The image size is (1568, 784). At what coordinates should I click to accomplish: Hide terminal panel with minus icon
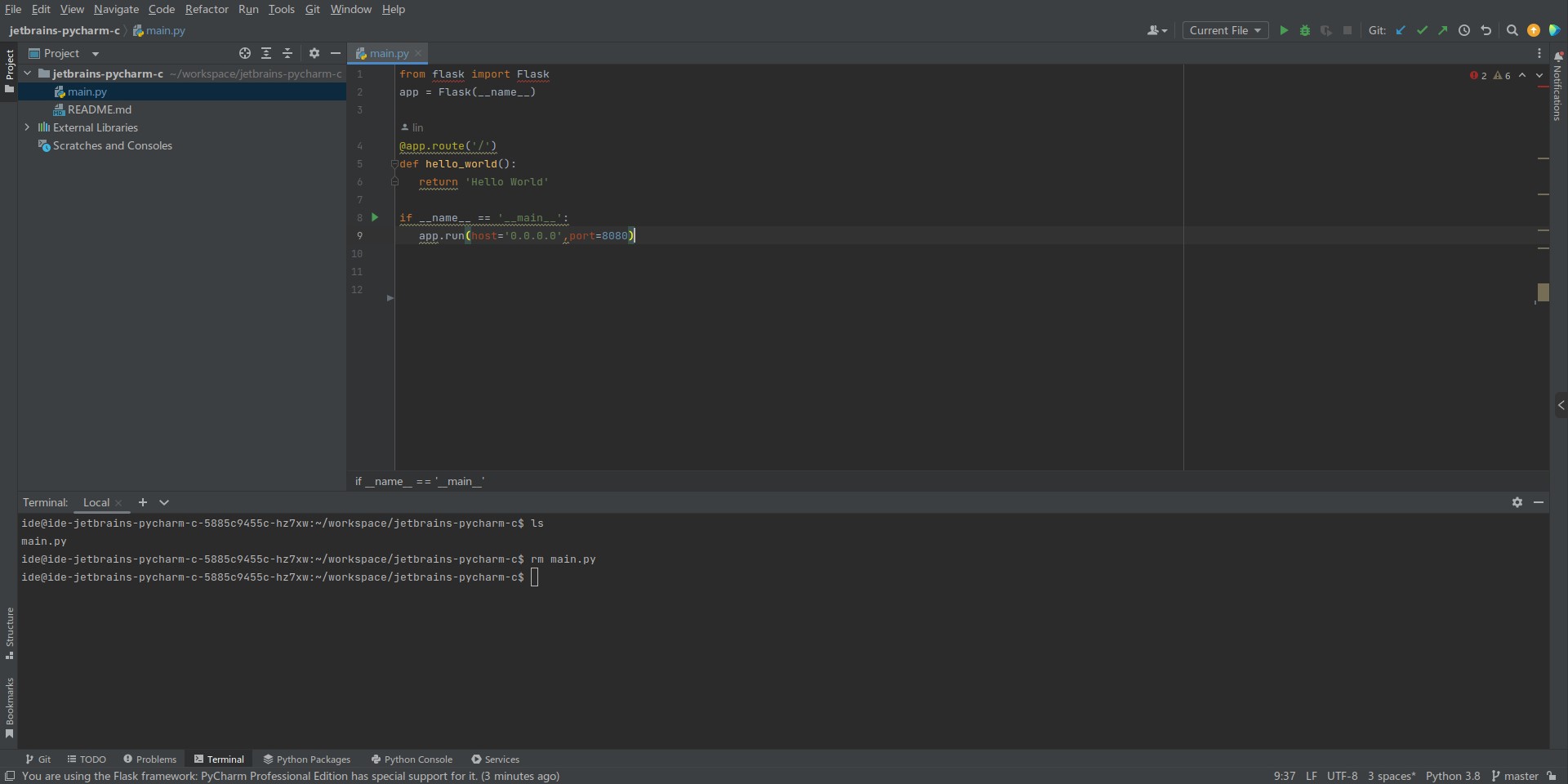pos(1539,502)
